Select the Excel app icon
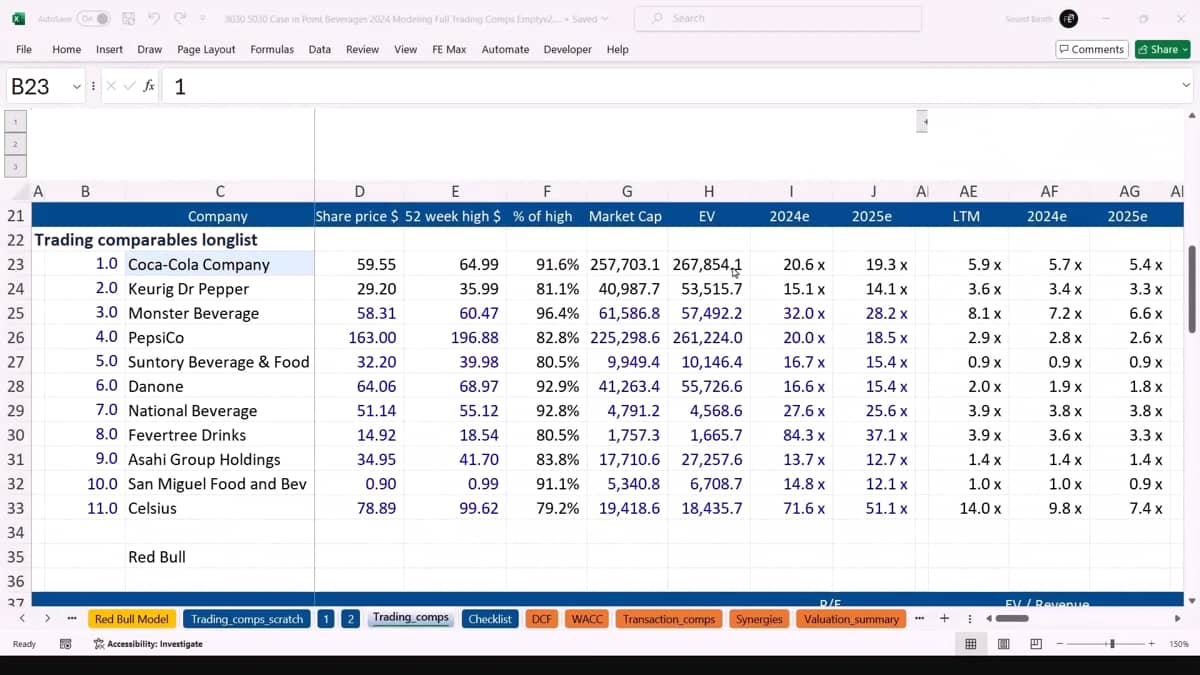This screenshot has width=1200, height=675. pyautogui.click(x=19, y=19)
